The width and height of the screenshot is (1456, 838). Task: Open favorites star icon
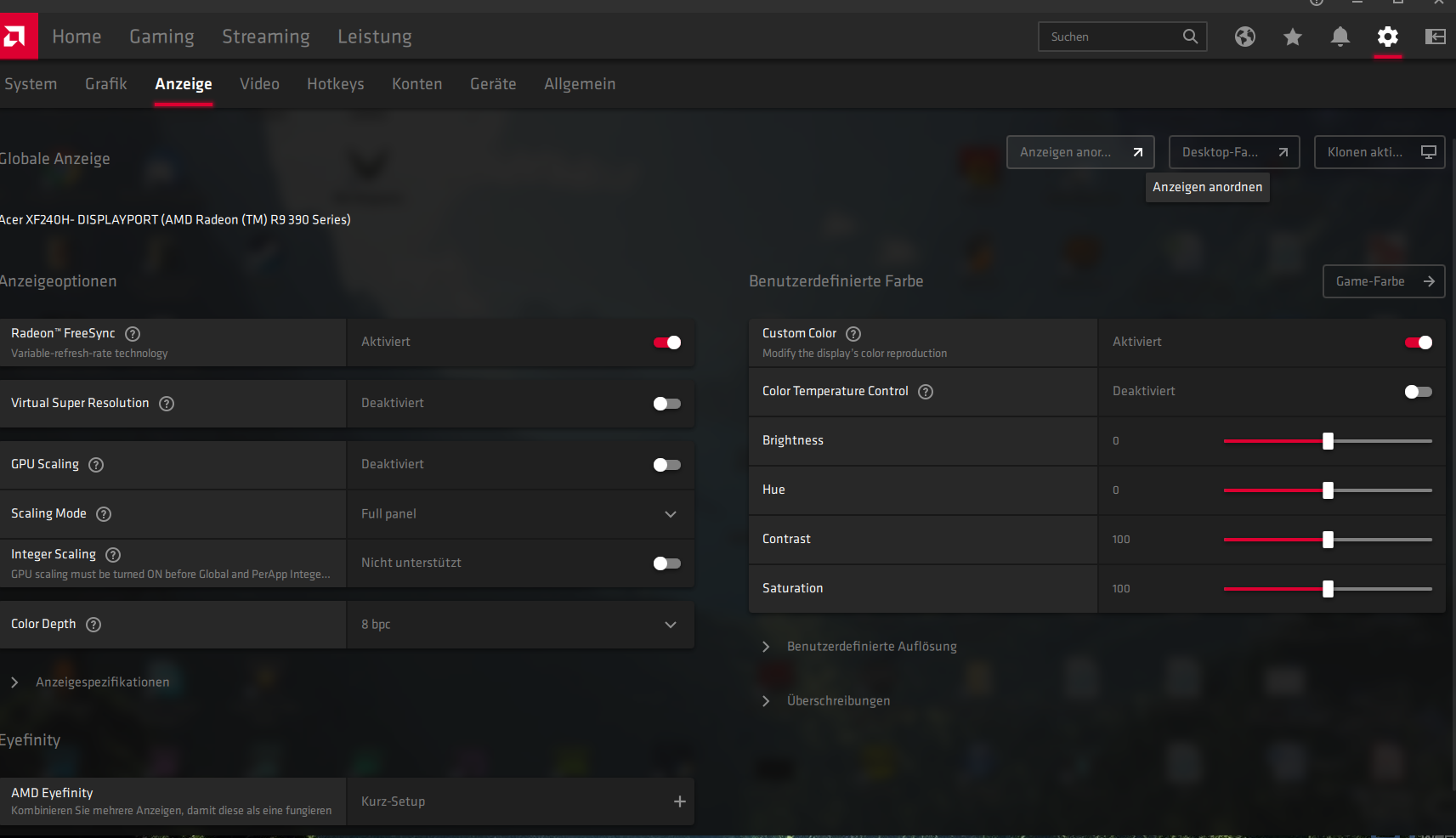click(1293, 37)
